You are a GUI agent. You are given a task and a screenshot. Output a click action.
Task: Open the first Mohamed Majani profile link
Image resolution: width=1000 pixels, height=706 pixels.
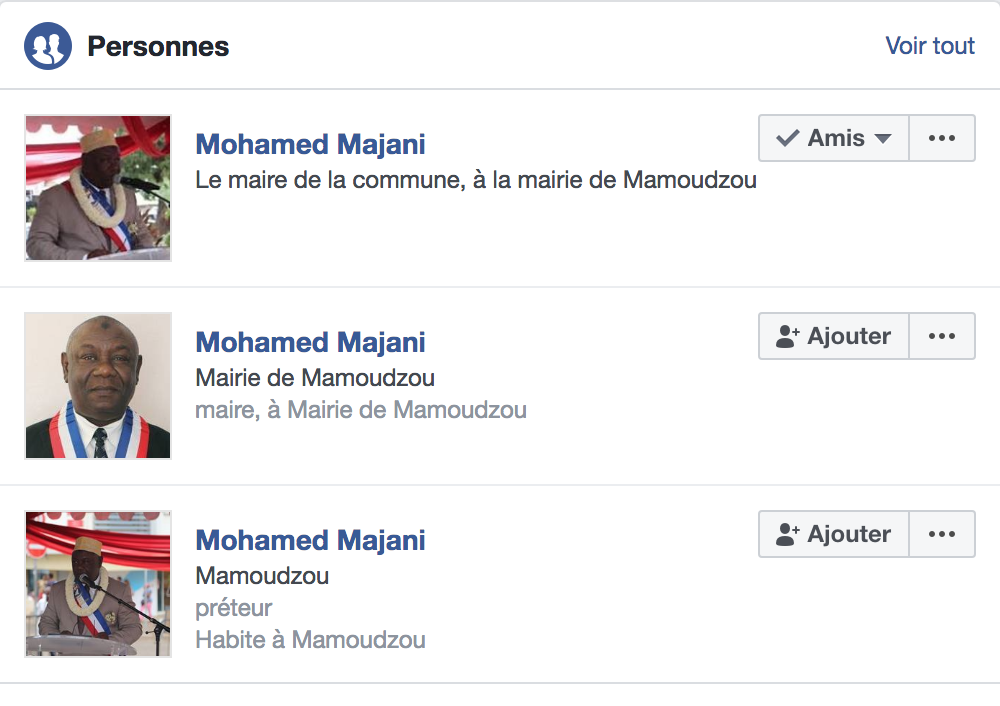coord(310,144)
